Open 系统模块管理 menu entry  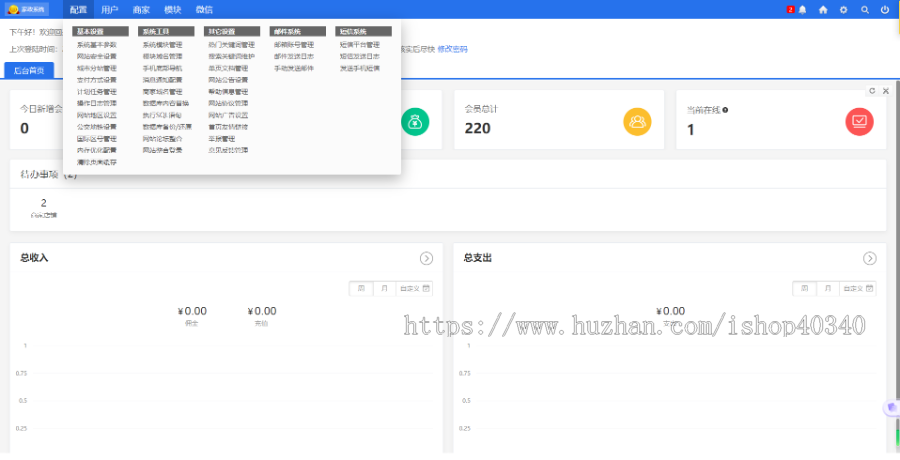point(162,44)
